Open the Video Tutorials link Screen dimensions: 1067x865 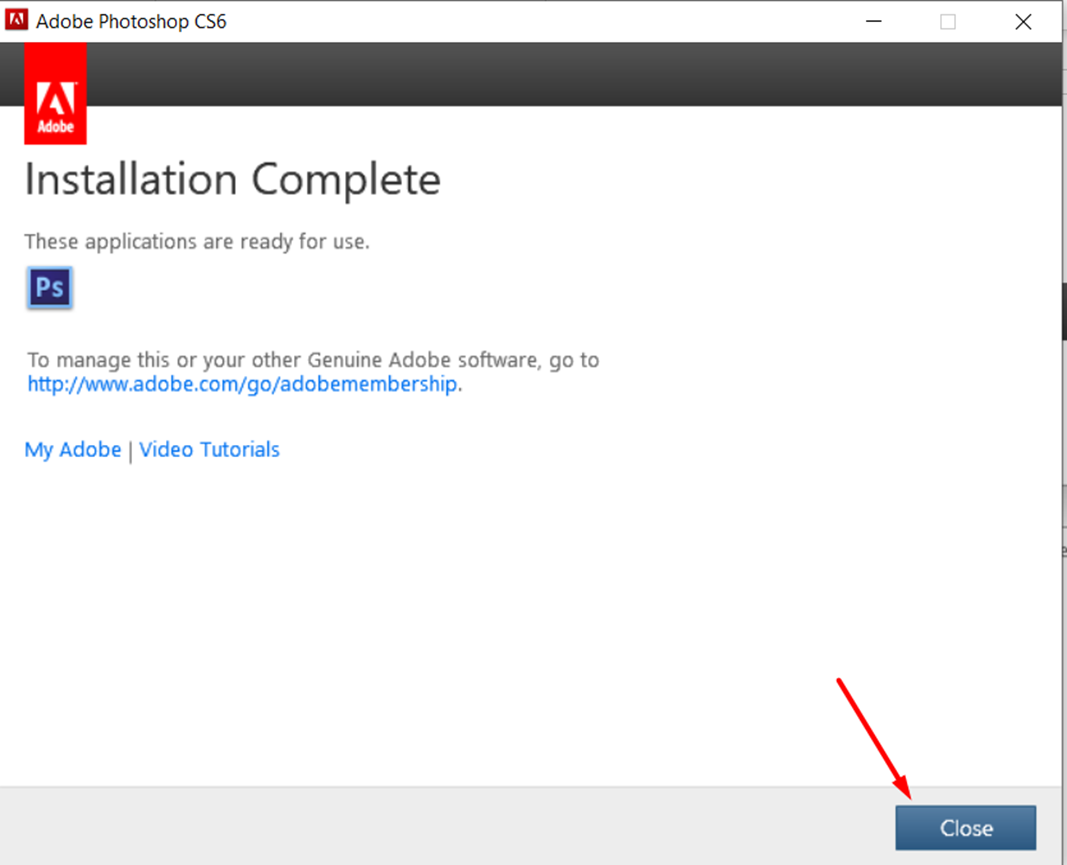pyautogui.click(x=210, y=450)
